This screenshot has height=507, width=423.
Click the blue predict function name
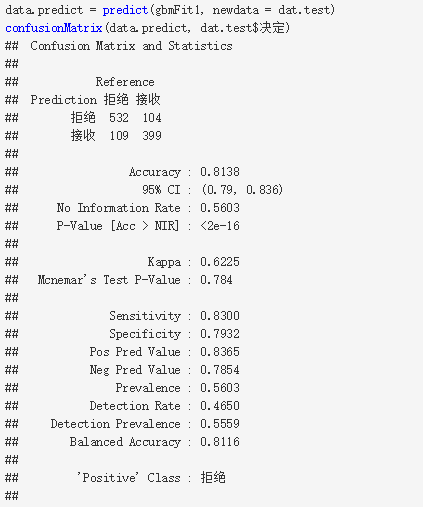pyautogui.click(x=125, y=10)
